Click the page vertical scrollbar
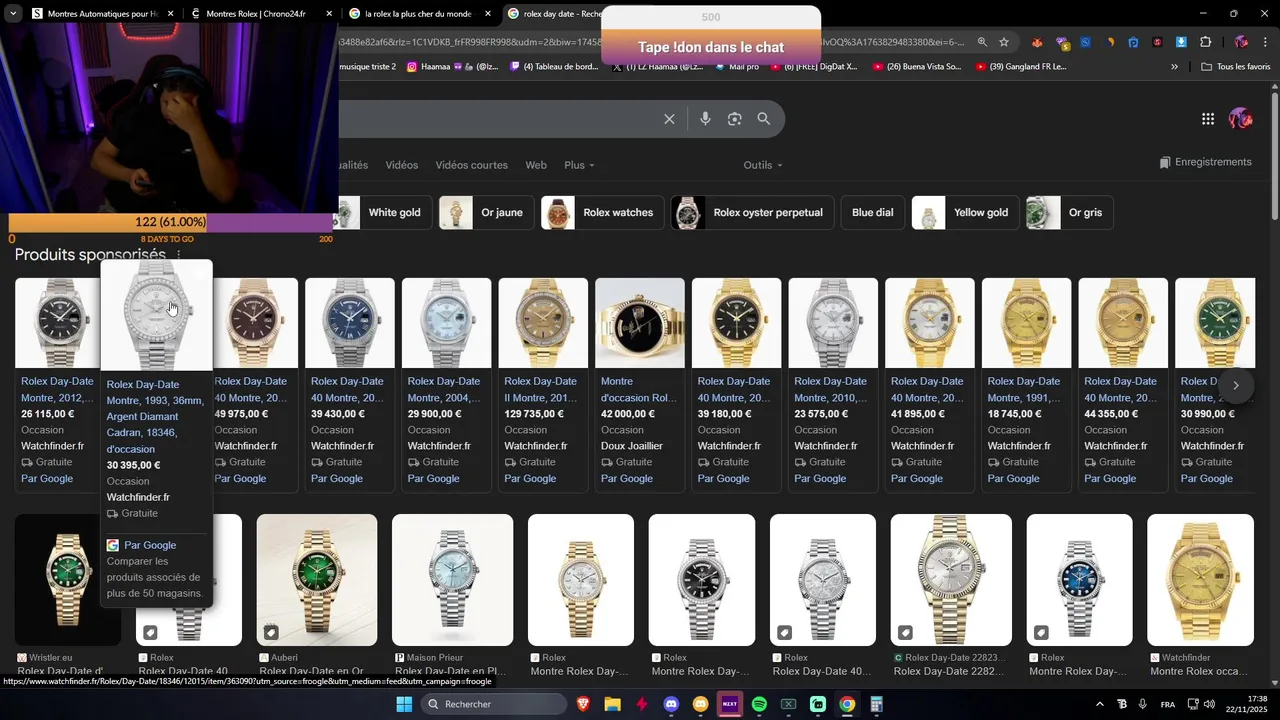1280x720 pixels. tap(1274, 155)
